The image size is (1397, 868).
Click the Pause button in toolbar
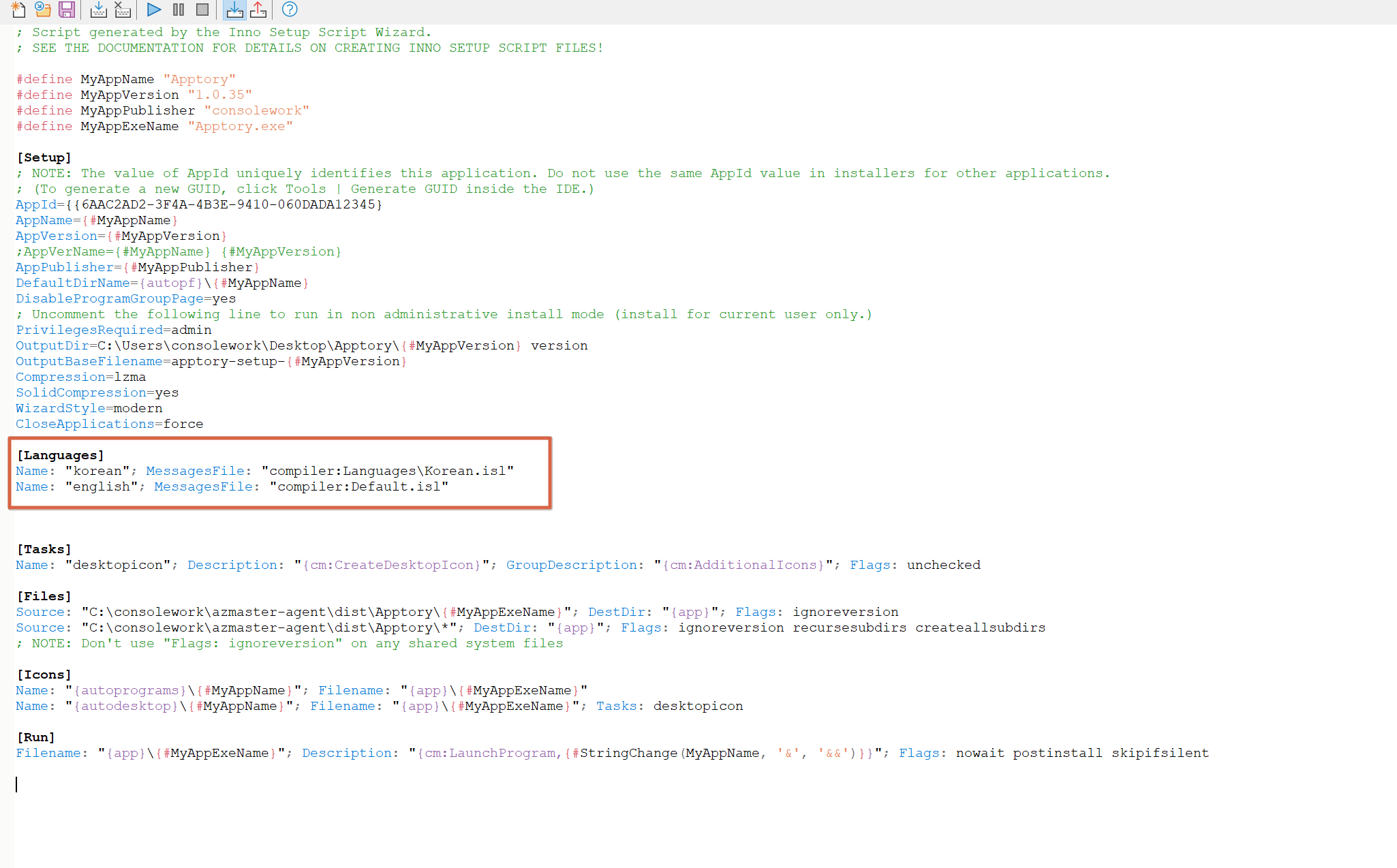(x=179, y=10)
